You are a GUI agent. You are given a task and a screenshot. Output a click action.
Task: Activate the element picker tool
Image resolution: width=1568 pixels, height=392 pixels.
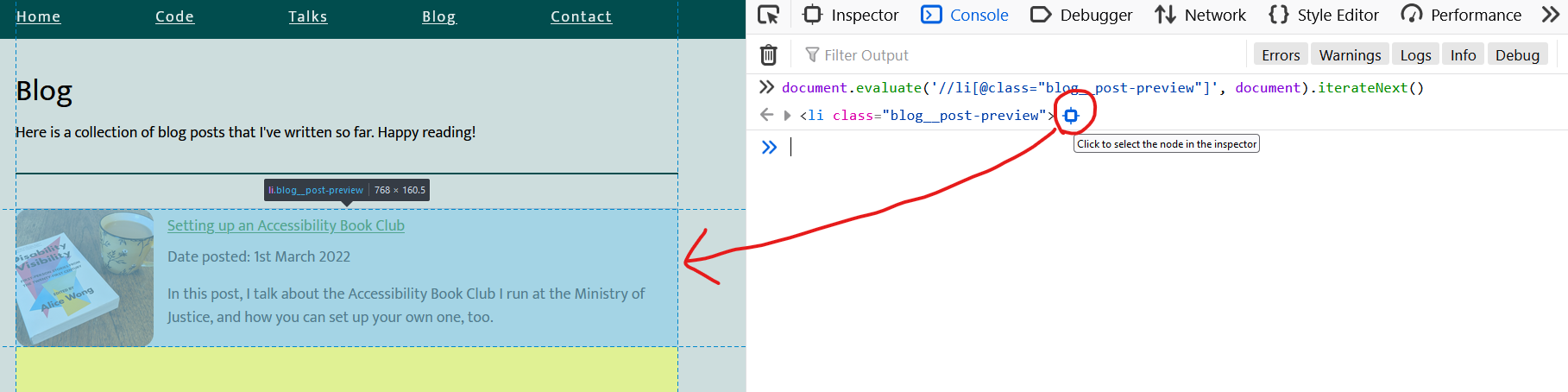point(768,15)
